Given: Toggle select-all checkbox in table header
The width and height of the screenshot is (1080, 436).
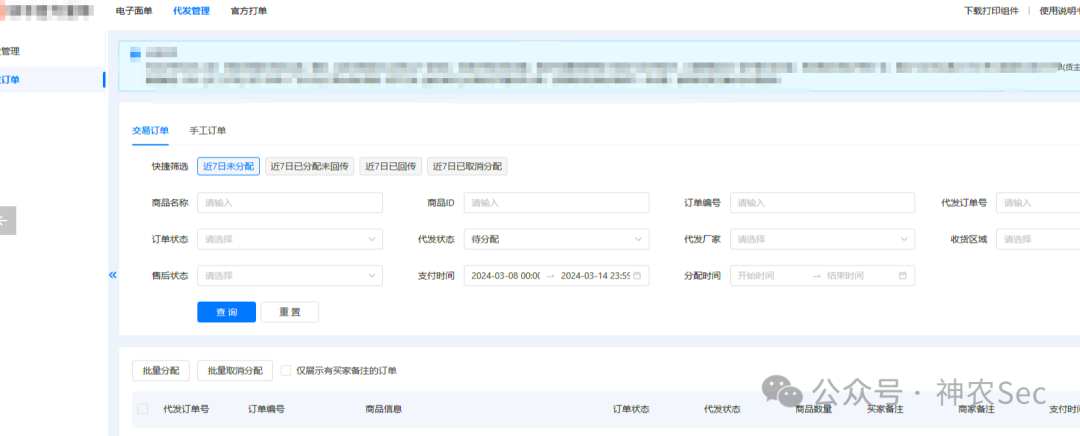Looking at the screenshot, I should point(143,409).
